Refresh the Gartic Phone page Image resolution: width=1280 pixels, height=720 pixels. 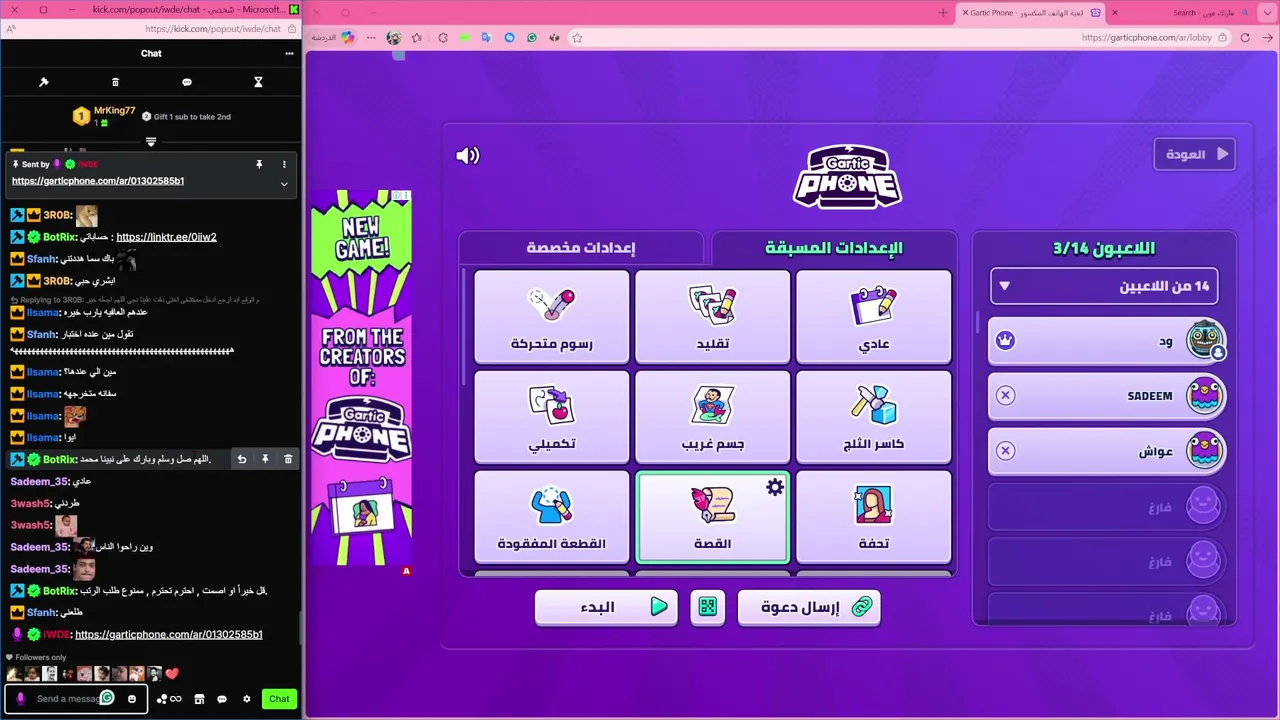tap(1245, 38)
